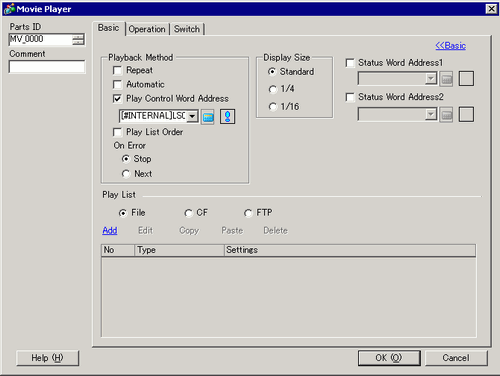The width and height of the screenshot is (500, 376).
Task: Switch to the Basic tab
Action: click(x=108, y=28)
